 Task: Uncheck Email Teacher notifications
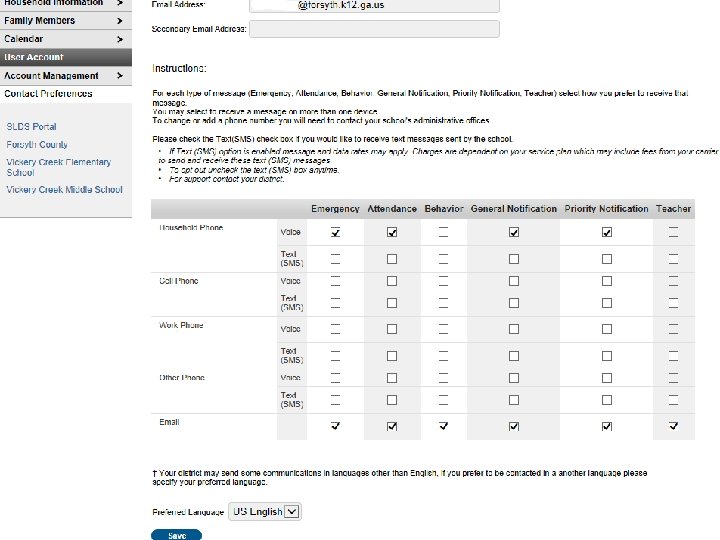pos(673,426)
